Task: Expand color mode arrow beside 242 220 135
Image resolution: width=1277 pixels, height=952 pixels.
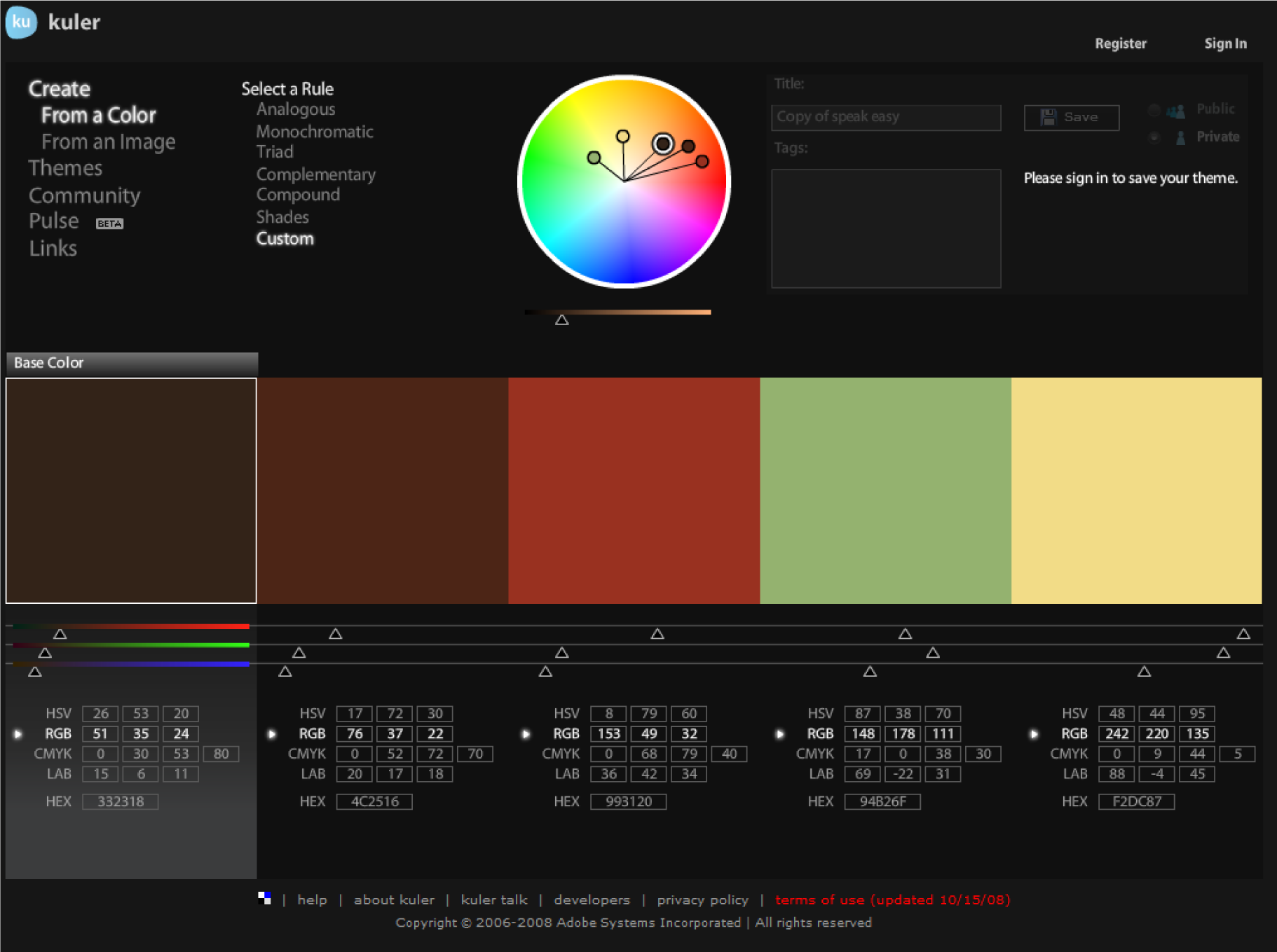Action: [x=1034, y=734]
